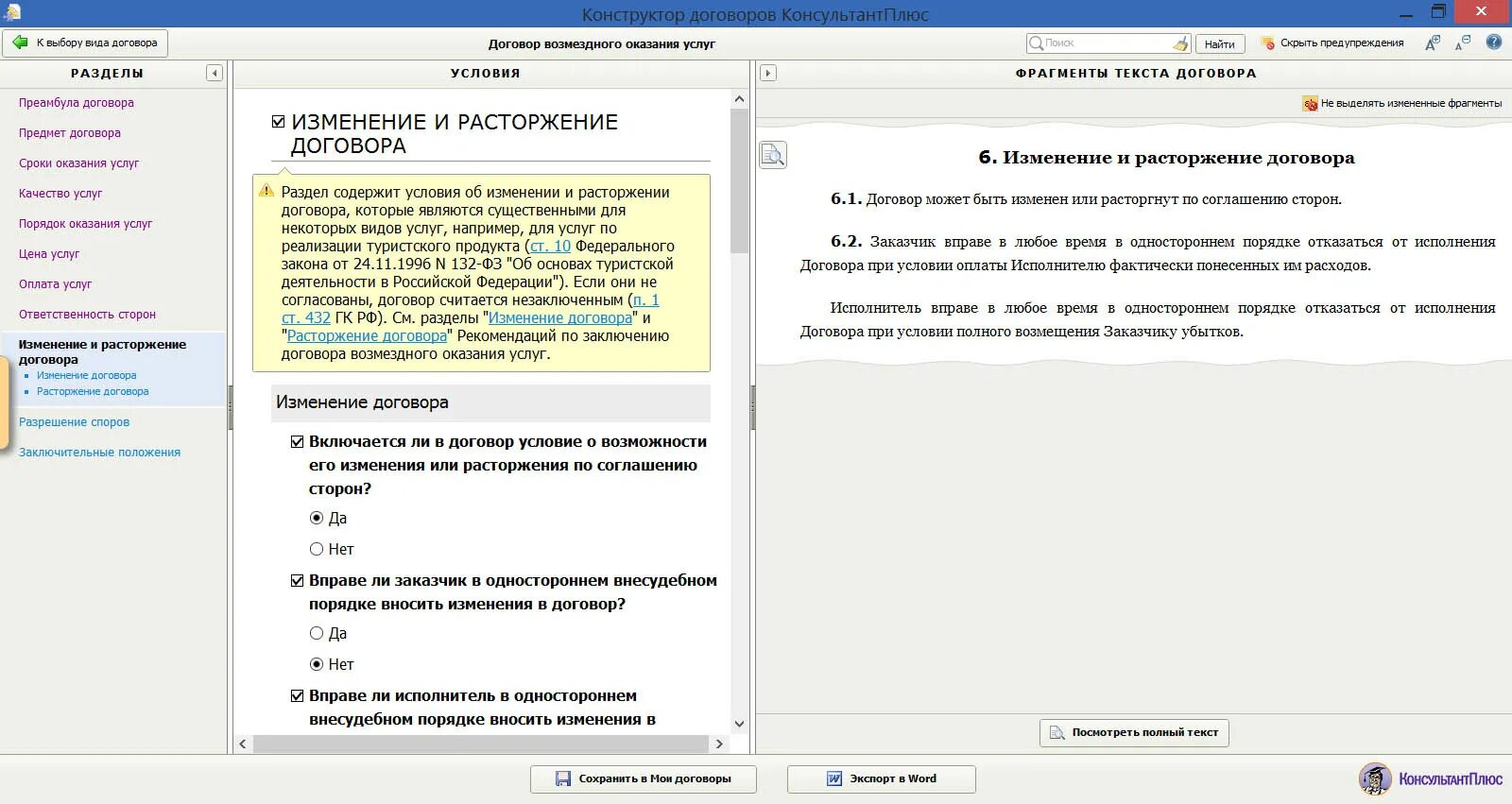Open Качество услуг section
The image size is (1512, 804).
pyautogui.click(x=60, y=194)
